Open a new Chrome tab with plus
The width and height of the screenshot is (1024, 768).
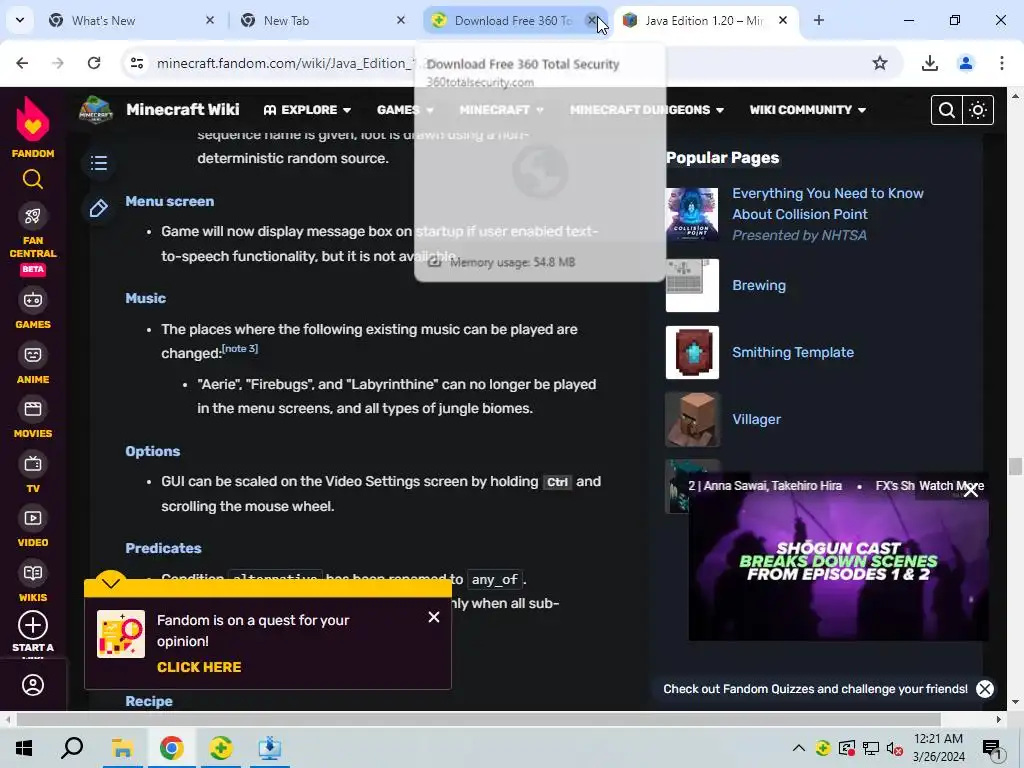[x=818, y=20]
